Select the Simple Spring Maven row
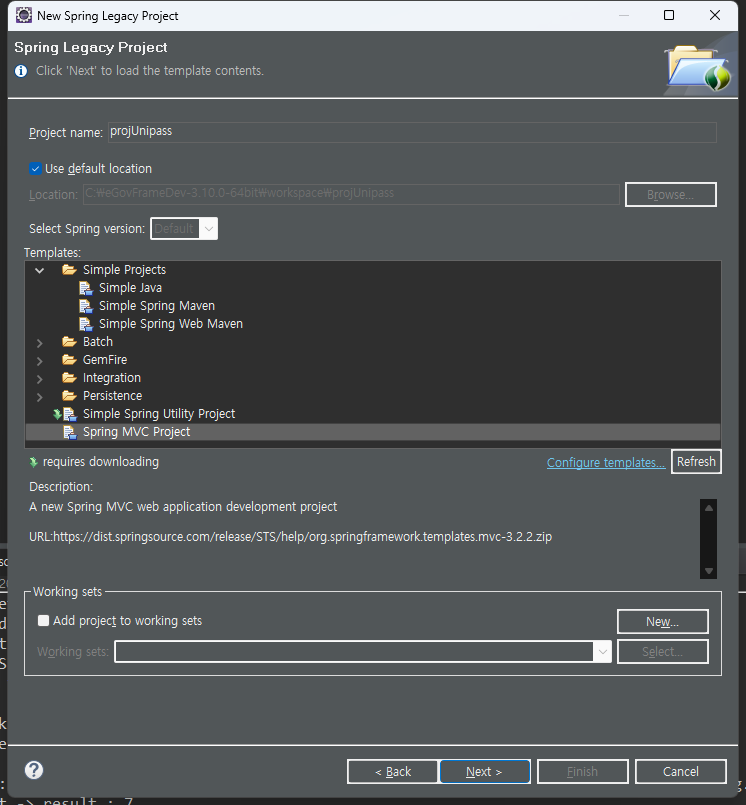Viewport: 746px width, 805px height. (373, 306)
